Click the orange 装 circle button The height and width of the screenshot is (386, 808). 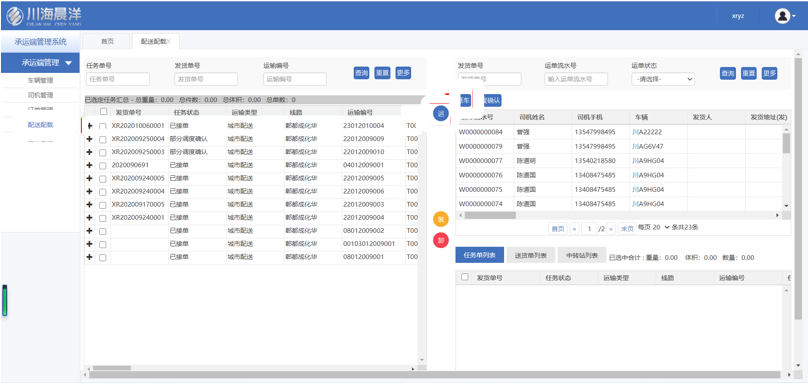[x=441, y=219]
